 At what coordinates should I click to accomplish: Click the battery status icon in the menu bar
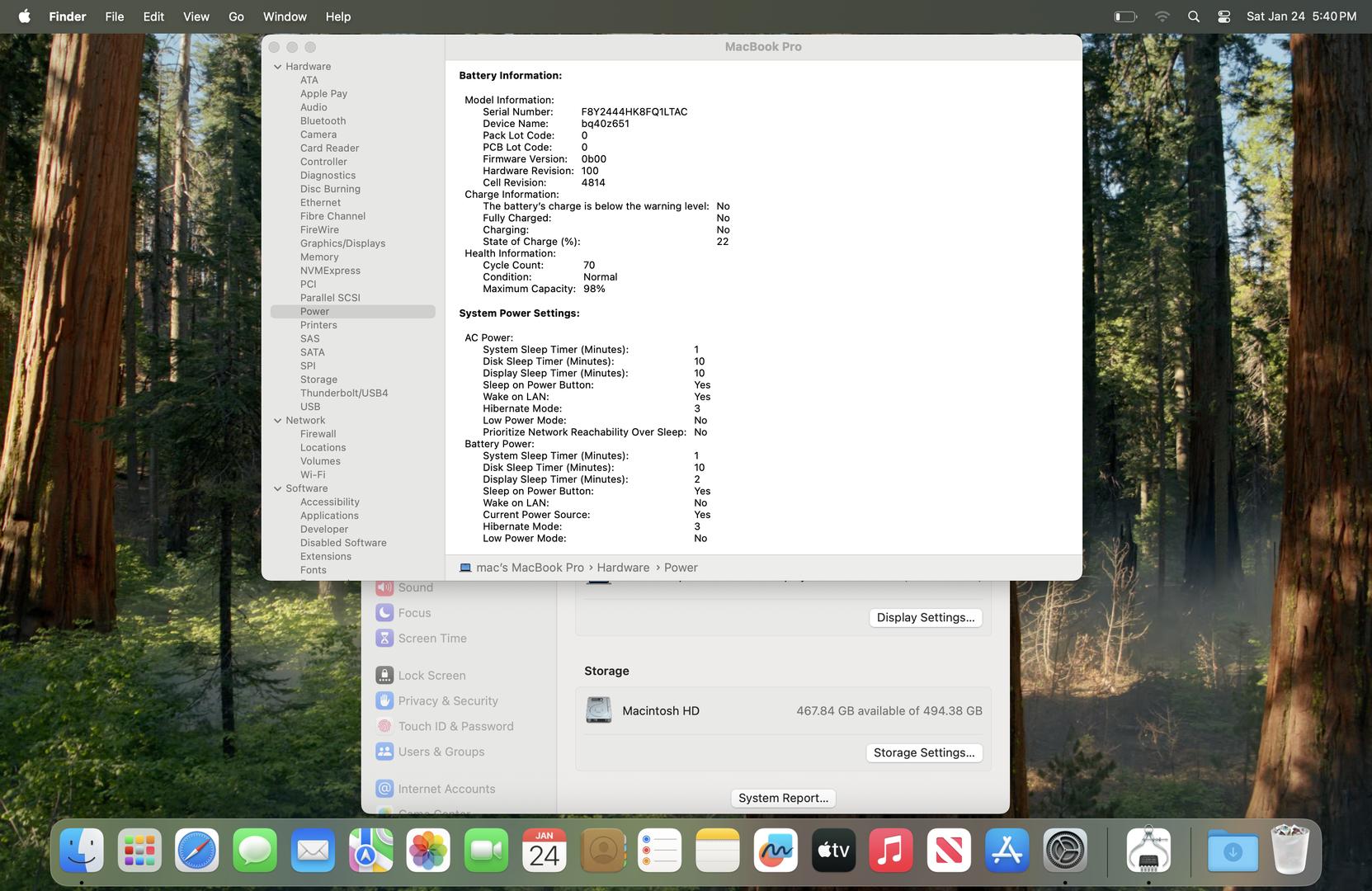click(1125, 16)
